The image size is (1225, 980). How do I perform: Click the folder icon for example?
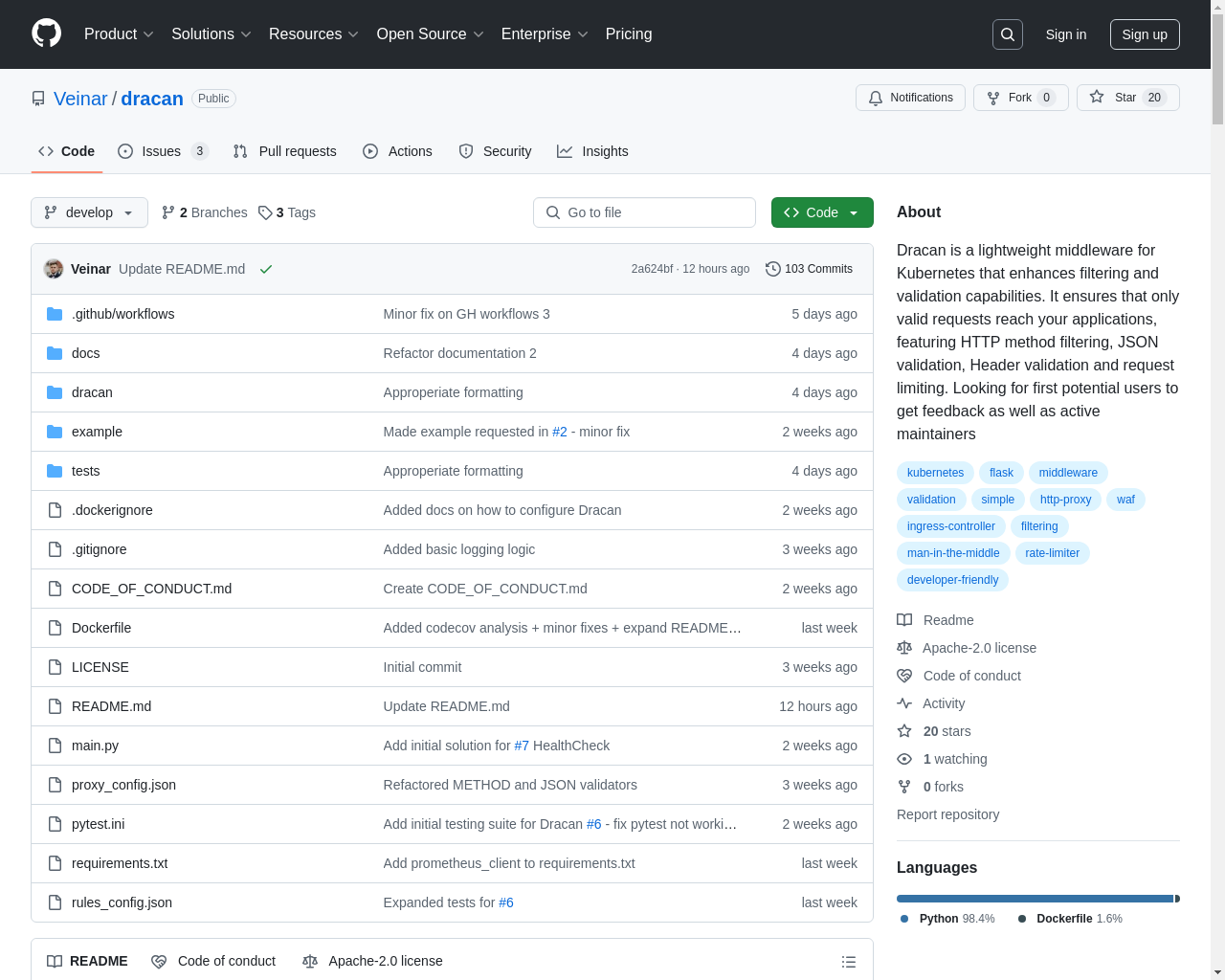click(x=55, y=432)
